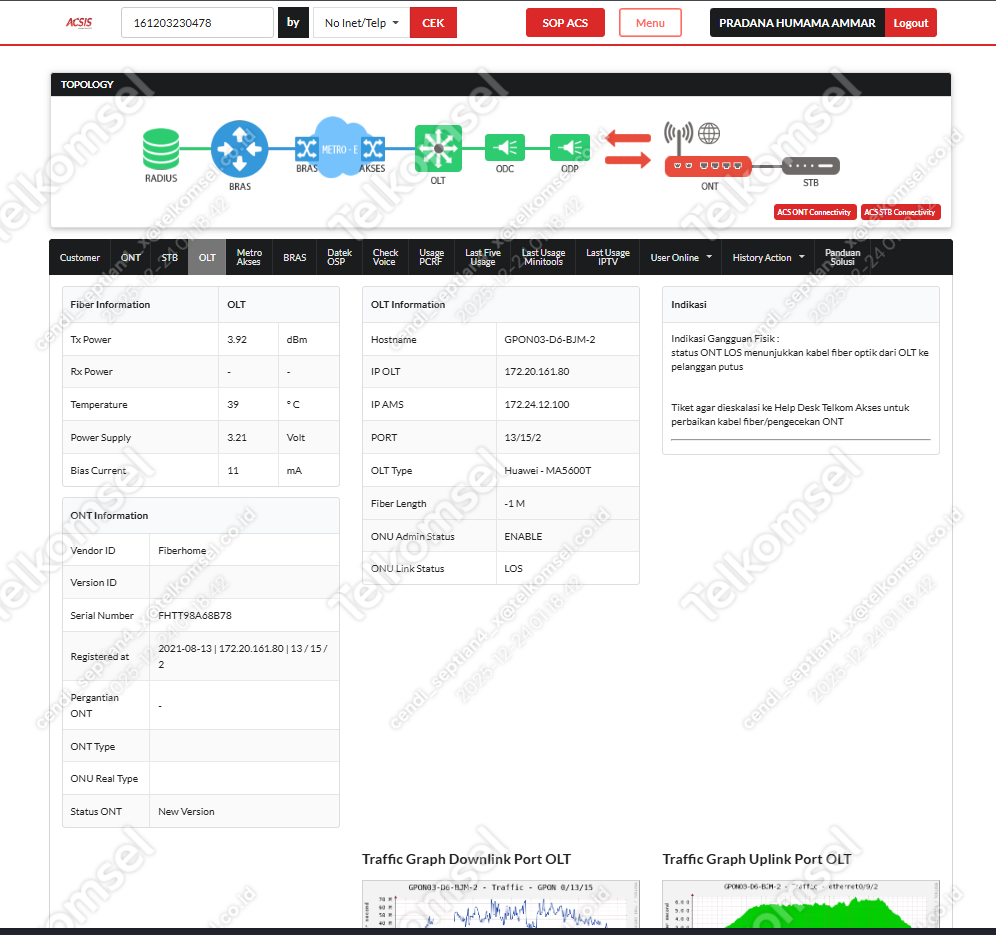Click the ONU Admin Status value ENABLE
Image resolution: width=996 pixels, height=935 pixels.
click(x=523, y=537)
